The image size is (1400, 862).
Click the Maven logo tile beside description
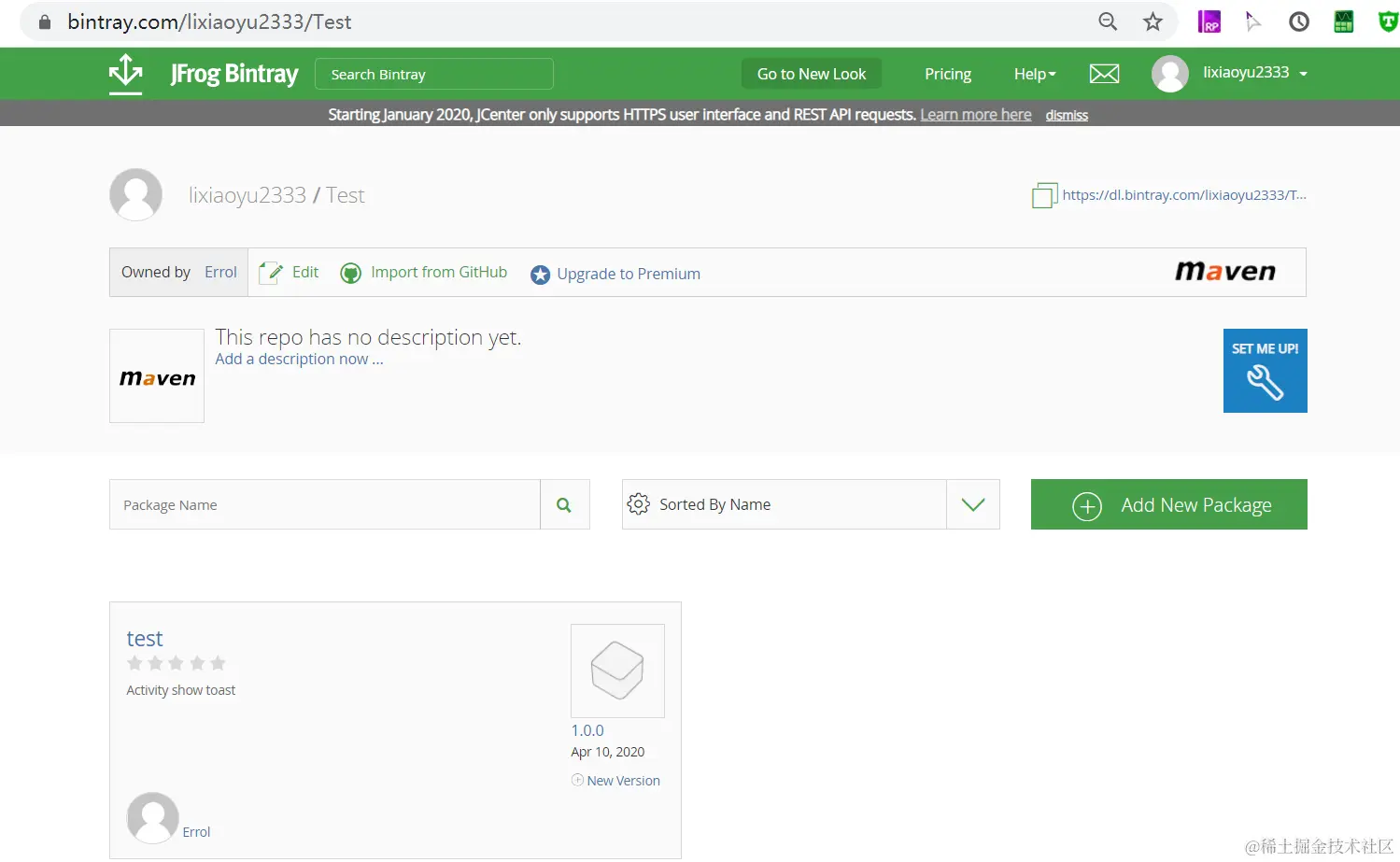click(157, 375)
